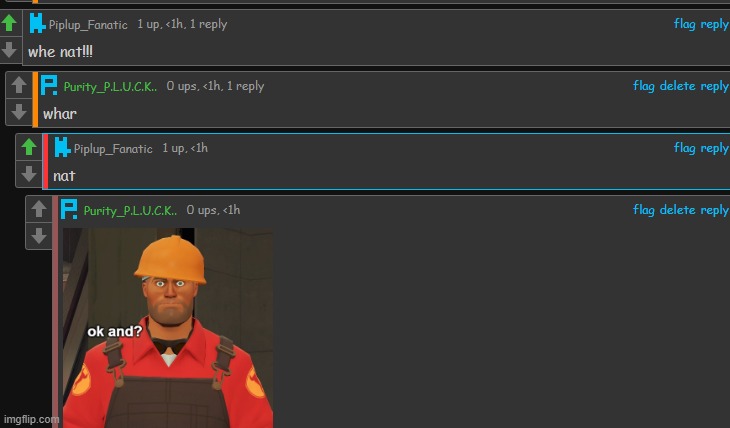Open Purity_P.L.U.C.K.. avatar on image comment
The width and height of the screenshot is (730, 428).
coord(69,209)
